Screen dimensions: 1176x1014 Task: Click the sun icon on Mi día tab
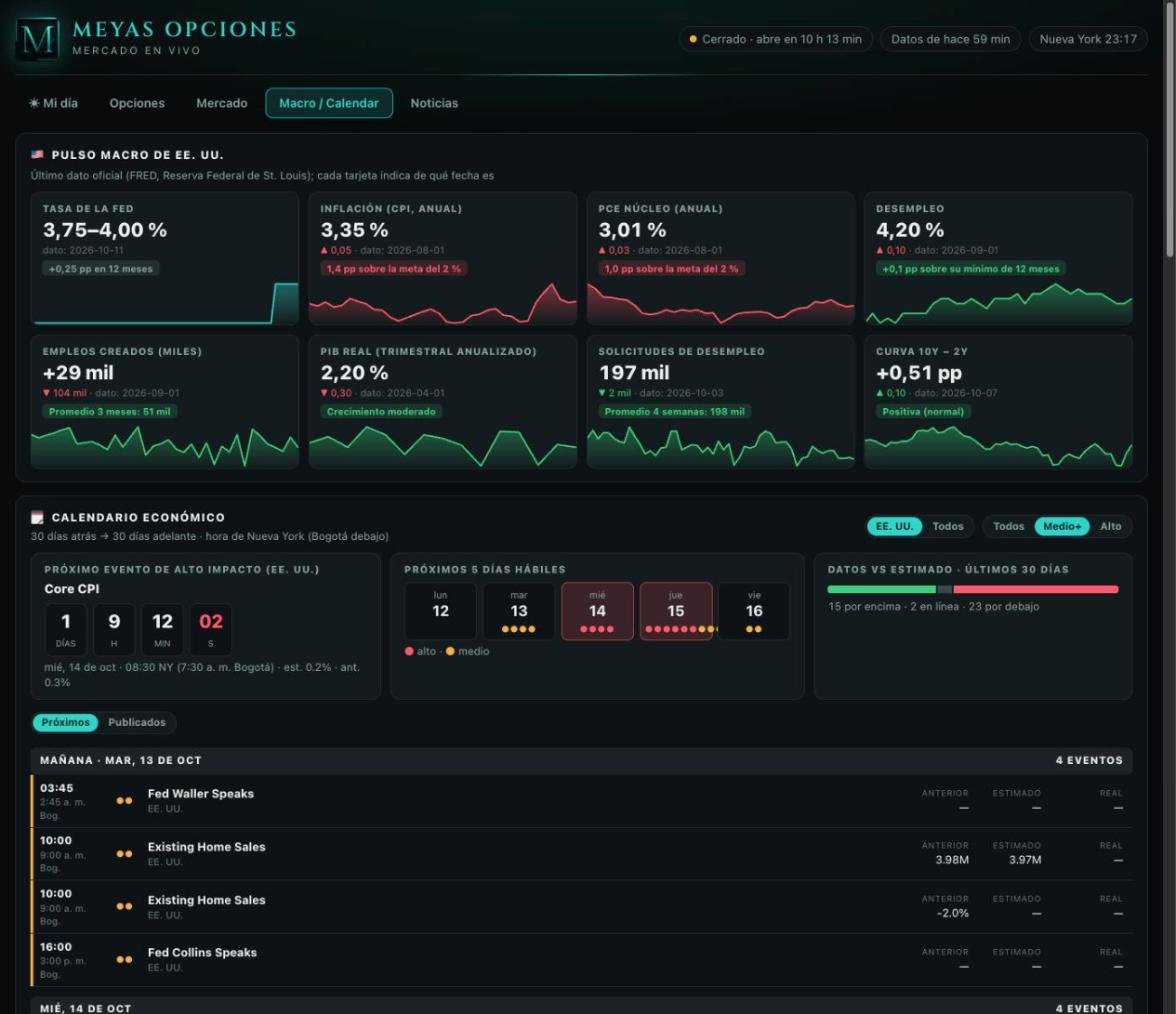34,103
